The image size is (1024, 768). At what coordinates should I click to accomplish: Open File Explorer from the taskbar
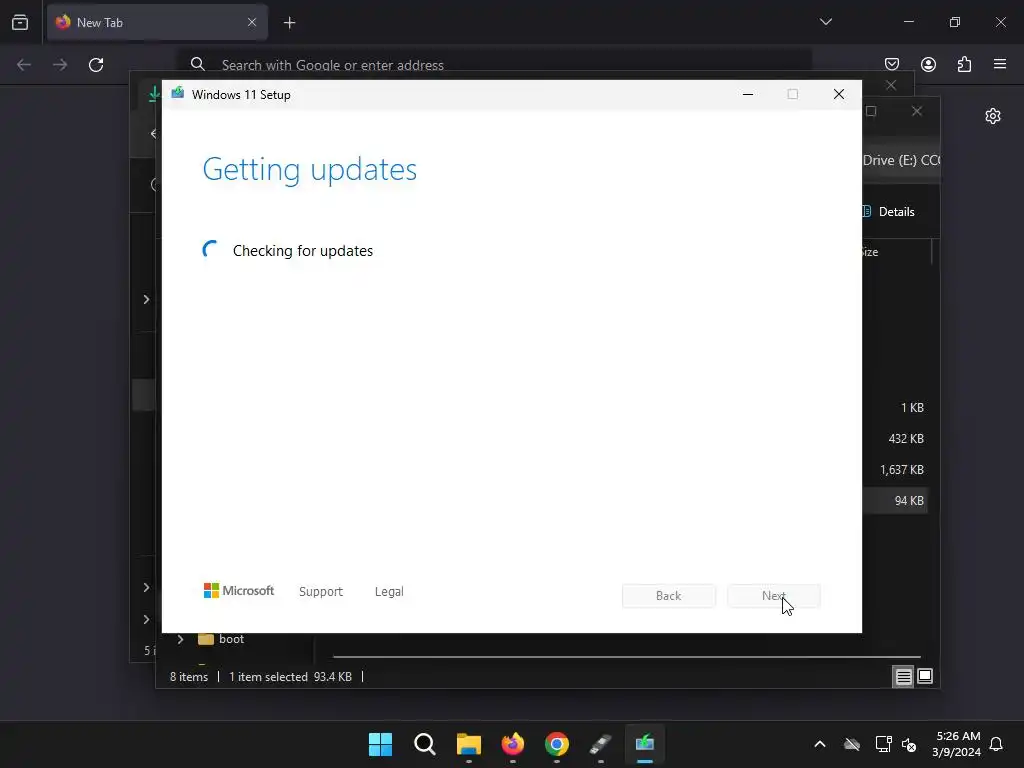coord(469,744)
